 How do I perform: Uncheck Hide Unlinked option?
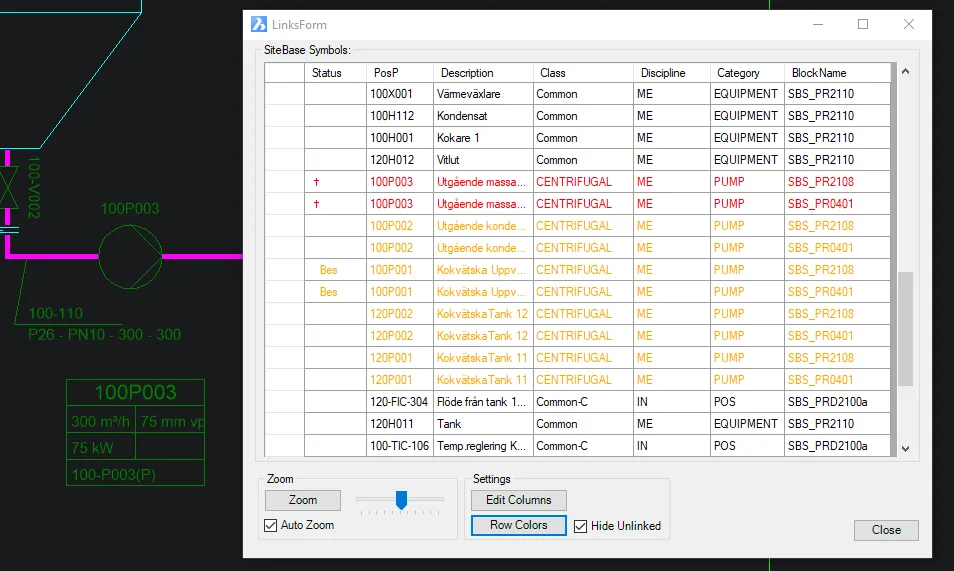pos(580,526)
